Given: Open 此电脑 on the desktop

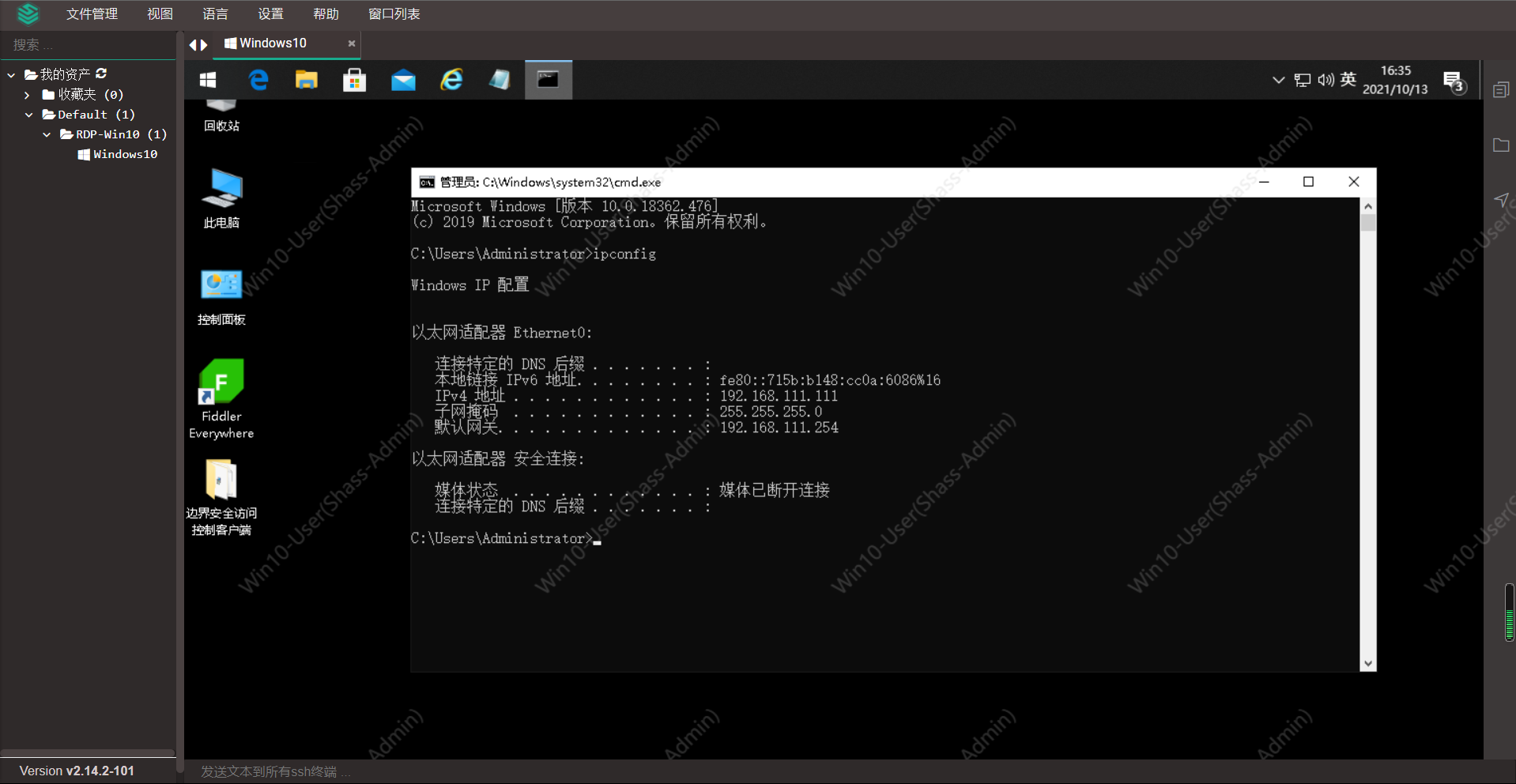Looking at the screenshot, I should [x=221, y=198].
